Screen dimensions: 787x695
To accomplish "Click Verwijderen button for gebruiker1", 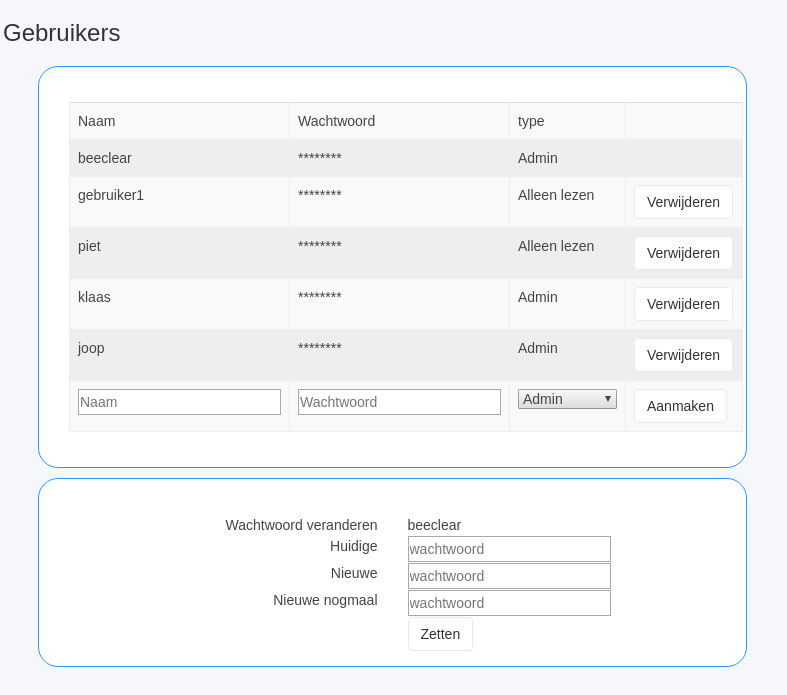I will point(683,202).
